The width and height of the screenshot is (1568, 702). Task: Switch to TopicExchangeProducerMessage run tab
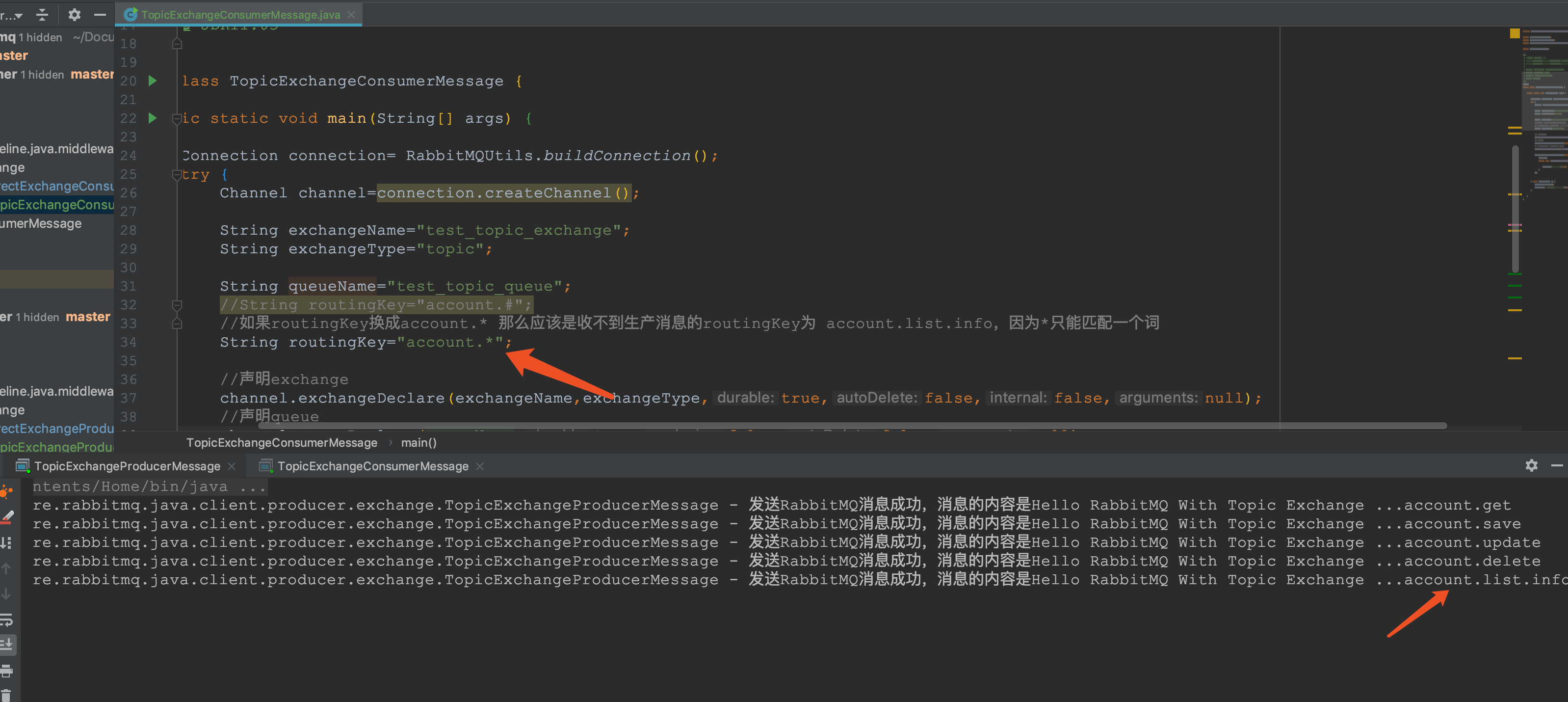point(127,466)
